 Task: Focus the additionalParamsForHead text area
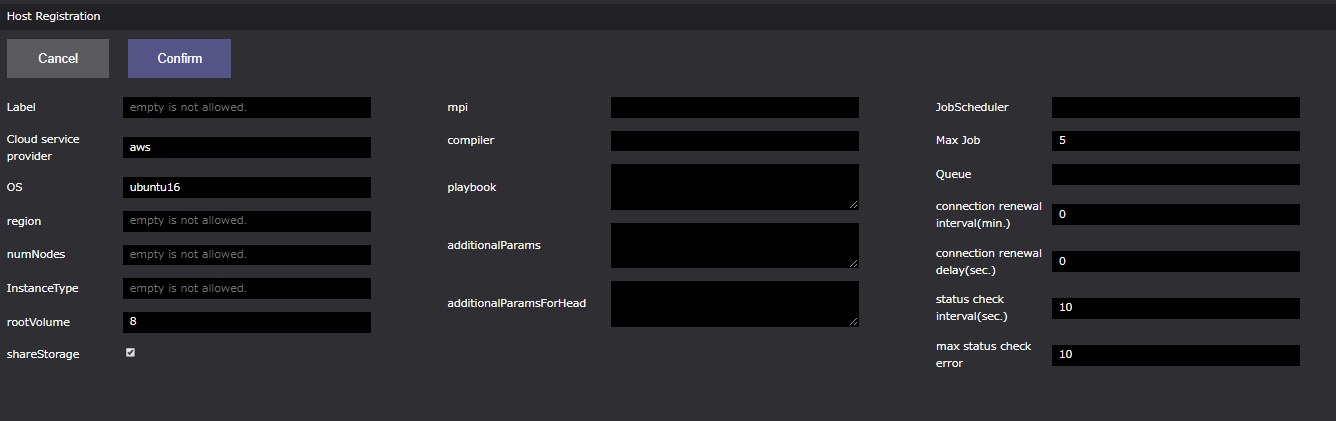[734, 303]
